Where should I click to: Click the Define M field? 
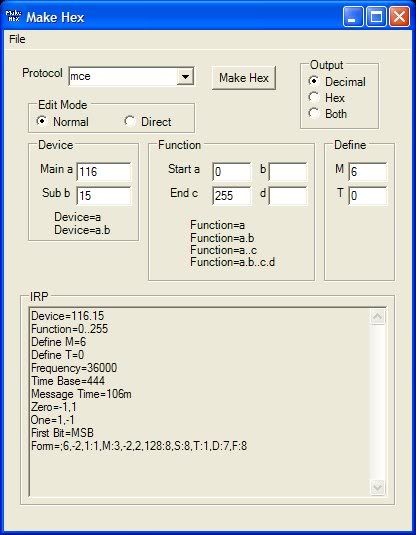pos(368,172)
